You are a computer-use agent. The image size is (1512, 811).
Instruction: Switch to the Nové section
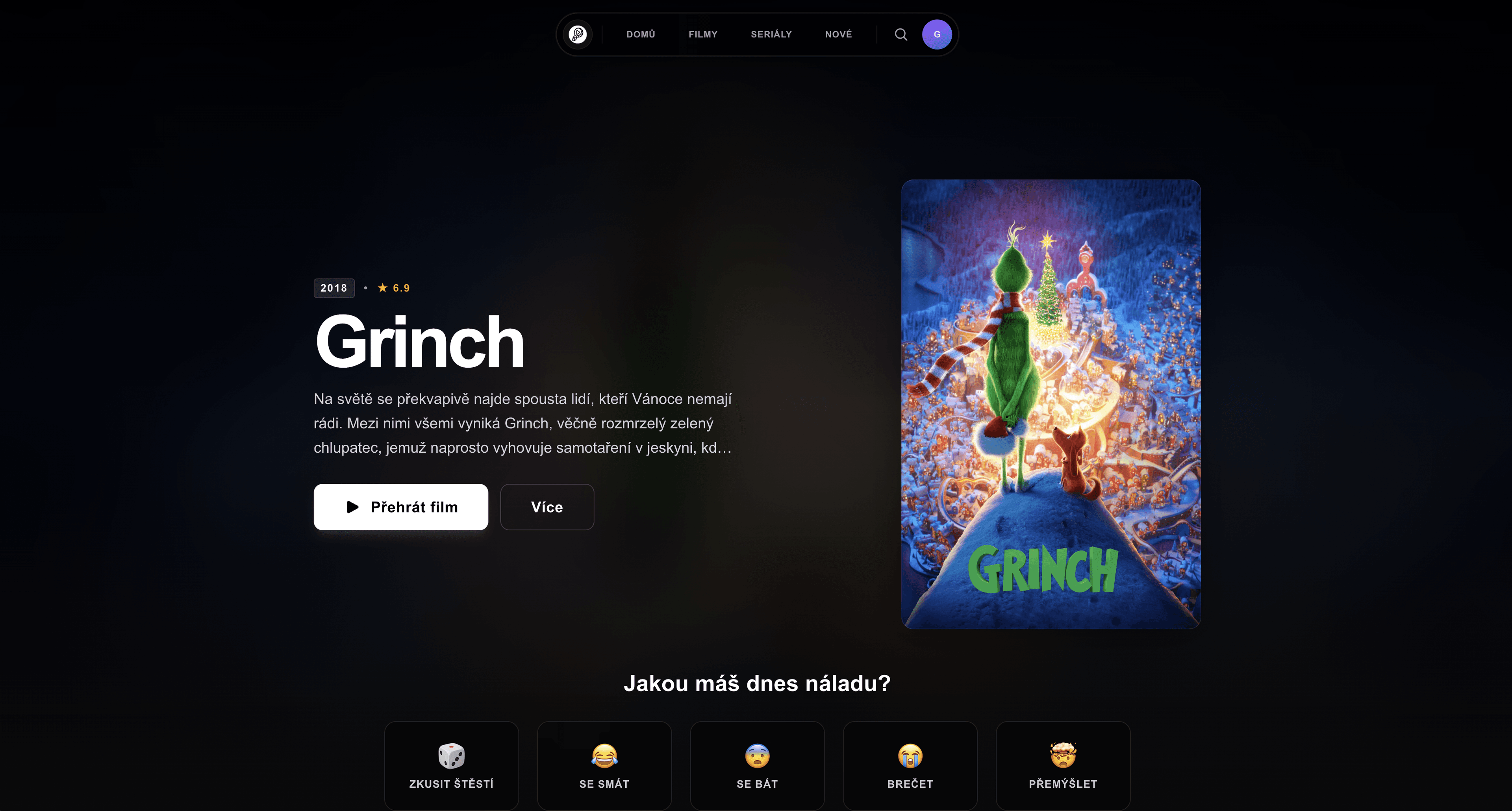point(838,35)
